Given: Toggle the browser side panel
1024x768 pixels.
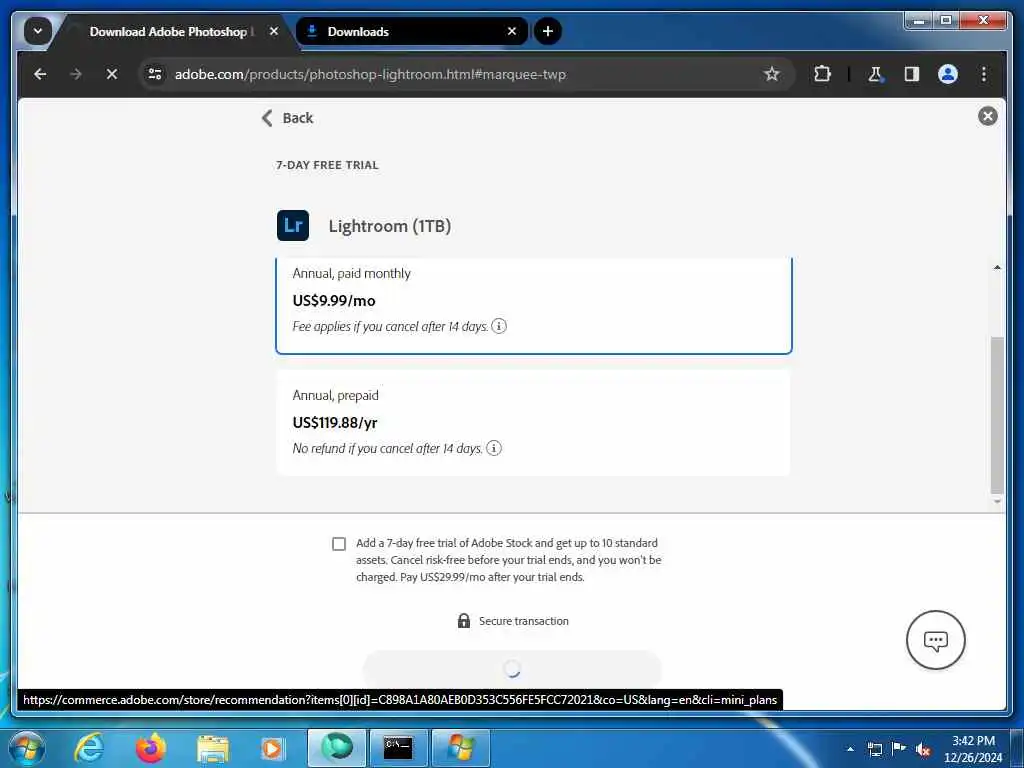Looking at the screenshot, I should 912,74.
